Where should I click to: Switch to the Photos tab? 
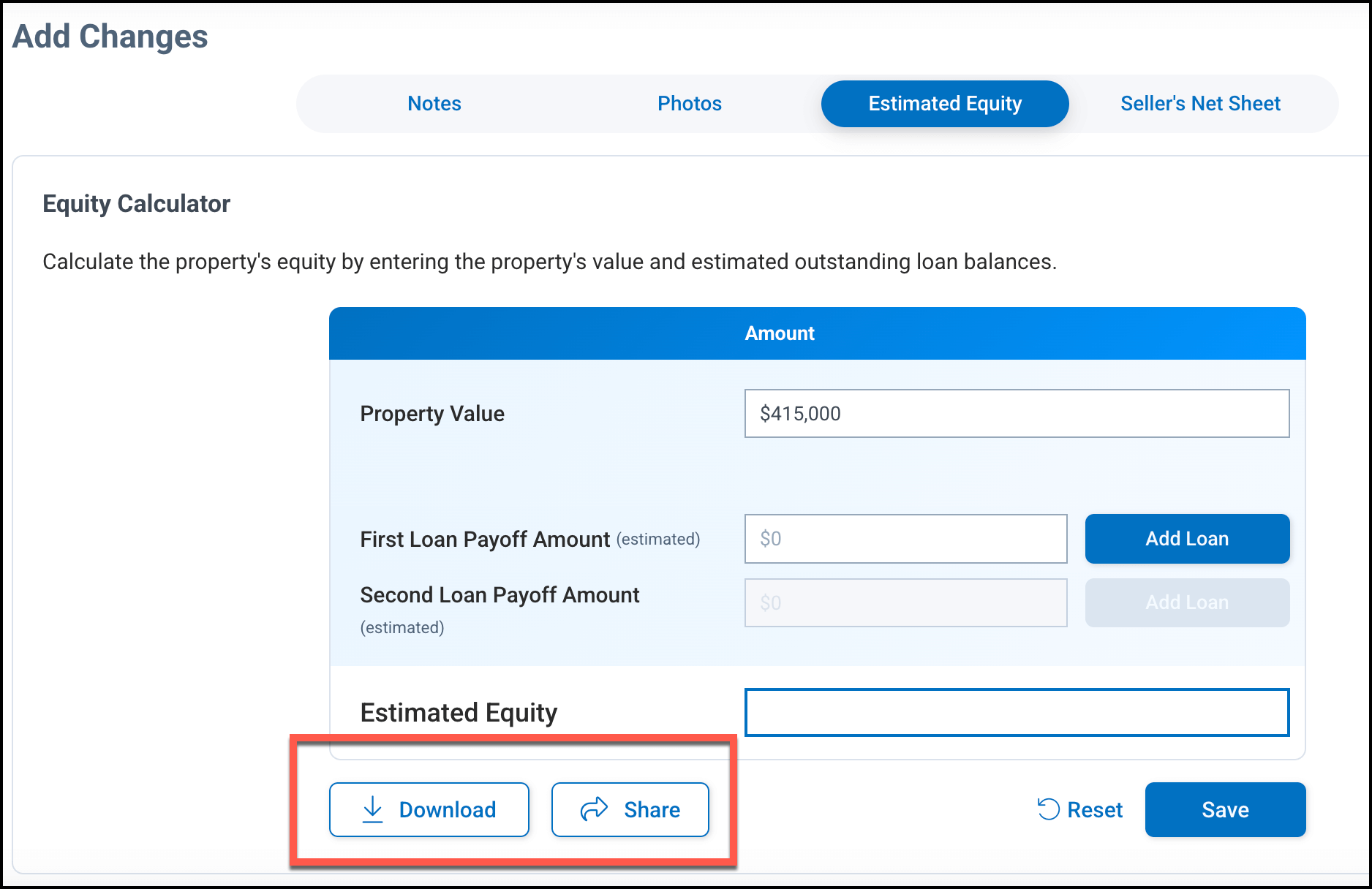tap(689, 104)
